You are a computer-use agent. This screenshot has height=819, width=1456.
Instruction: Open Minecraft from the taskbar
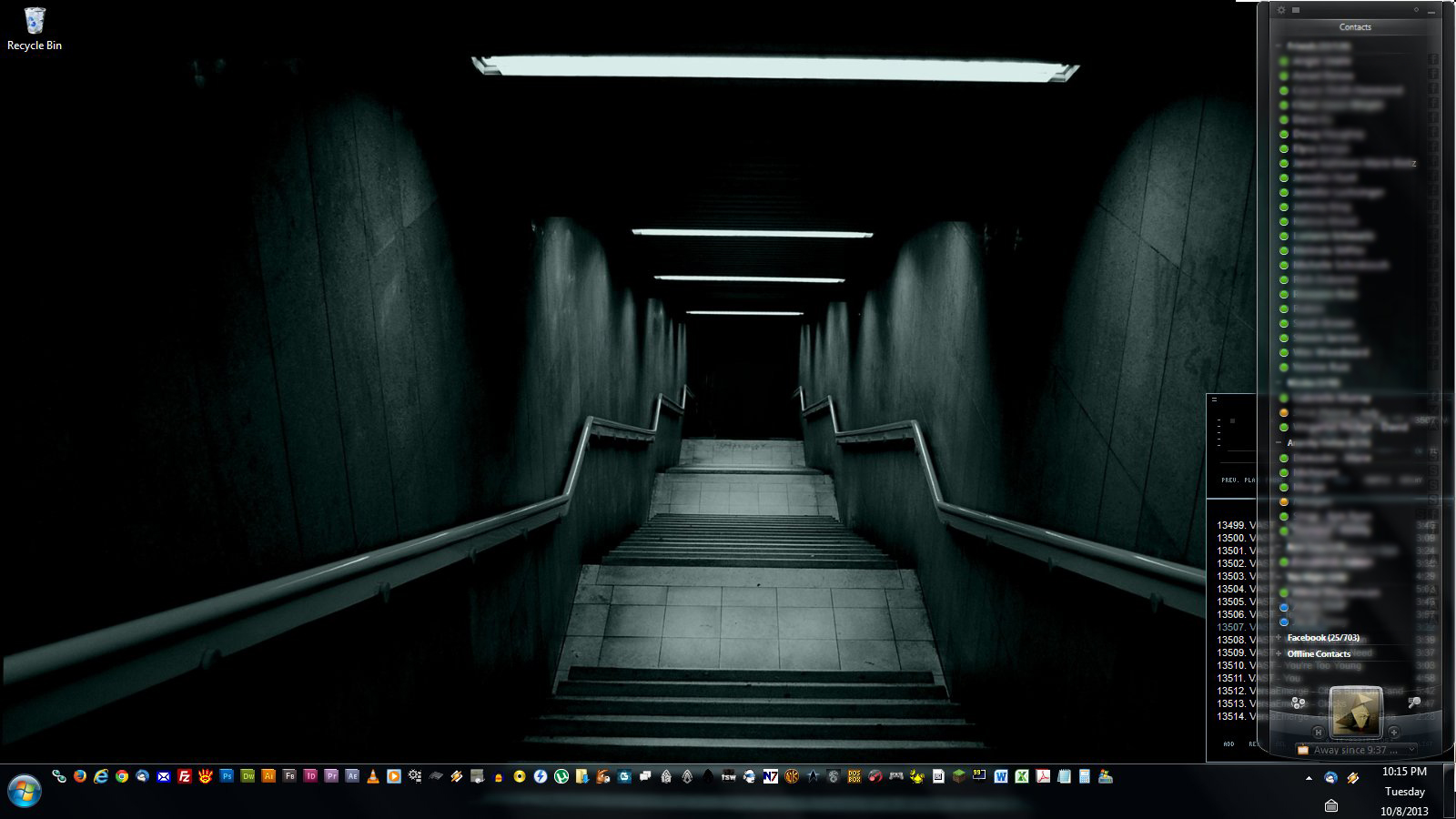(x=959, y=776)
